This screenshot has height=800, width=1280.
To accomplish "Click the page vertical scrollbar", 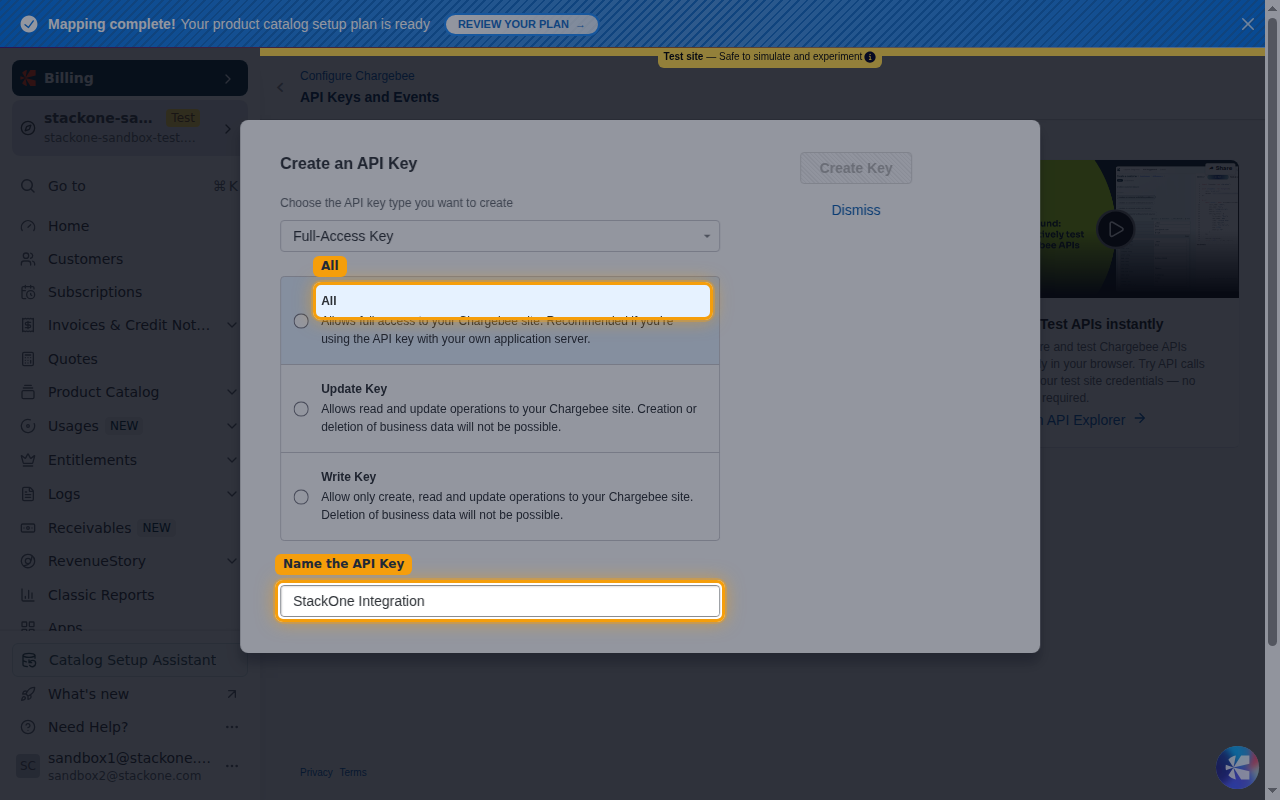I will tap(1272, 330).
